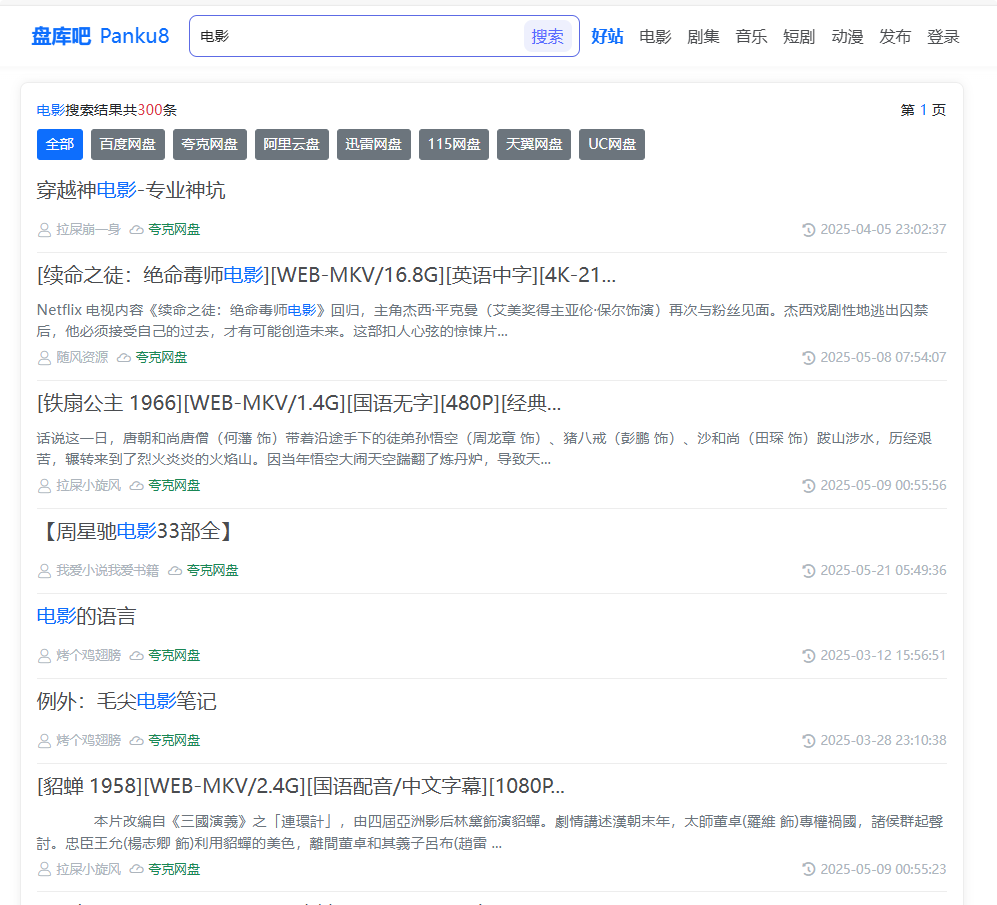Open the 短剧 navigation item

[x=799, y=36]
